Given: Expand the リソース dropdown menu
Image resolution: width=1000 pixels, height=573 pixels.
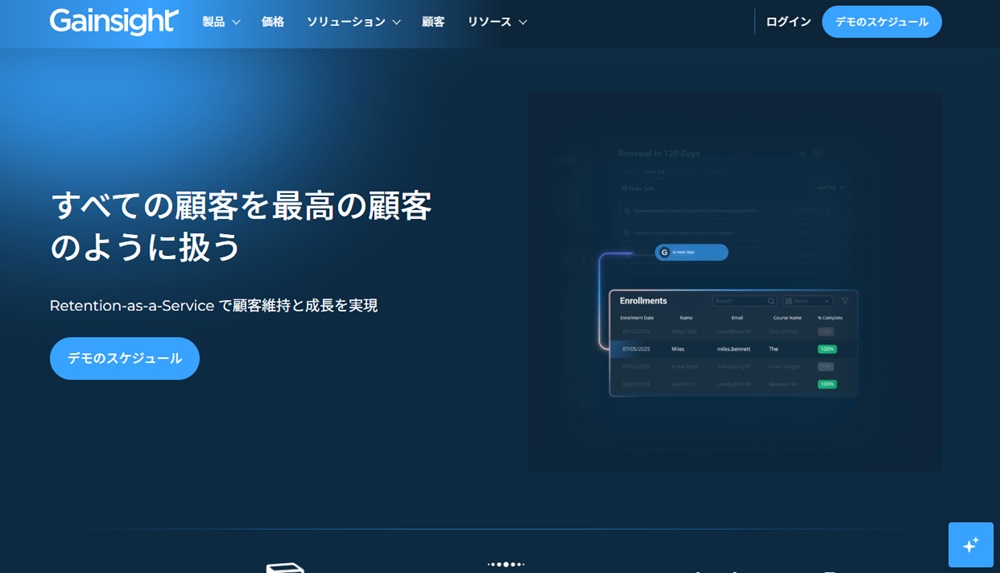Looking at the screenshot, I should pyautogui.click(x=497, y=22).
